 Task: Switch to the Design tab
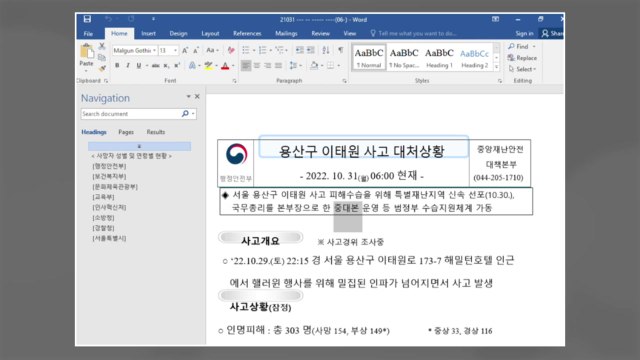click(x=178, y=33)
